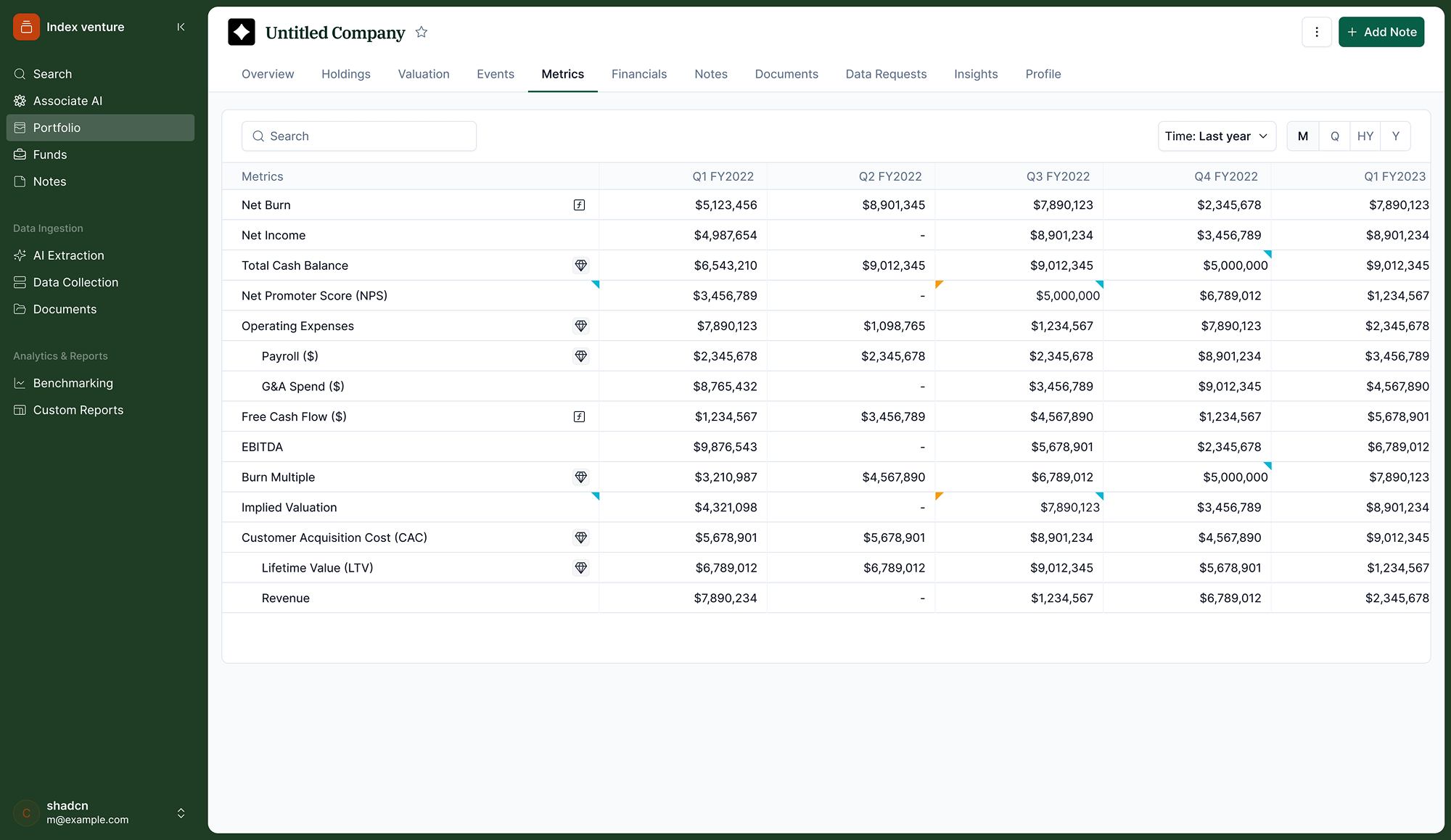1451x840 pixels.
Task: Click the $4,987,654 Net Income cell
Action: tap(725, 235)
